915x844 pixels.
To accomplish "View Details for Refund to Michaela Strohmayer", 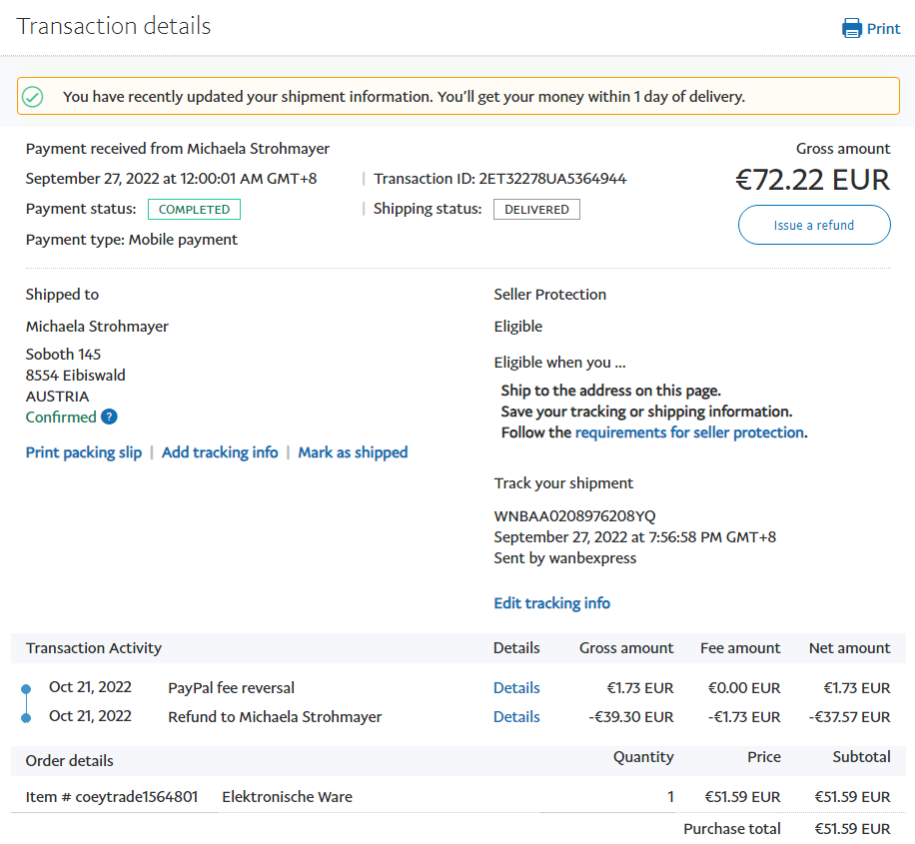I will tap(516, 717).
